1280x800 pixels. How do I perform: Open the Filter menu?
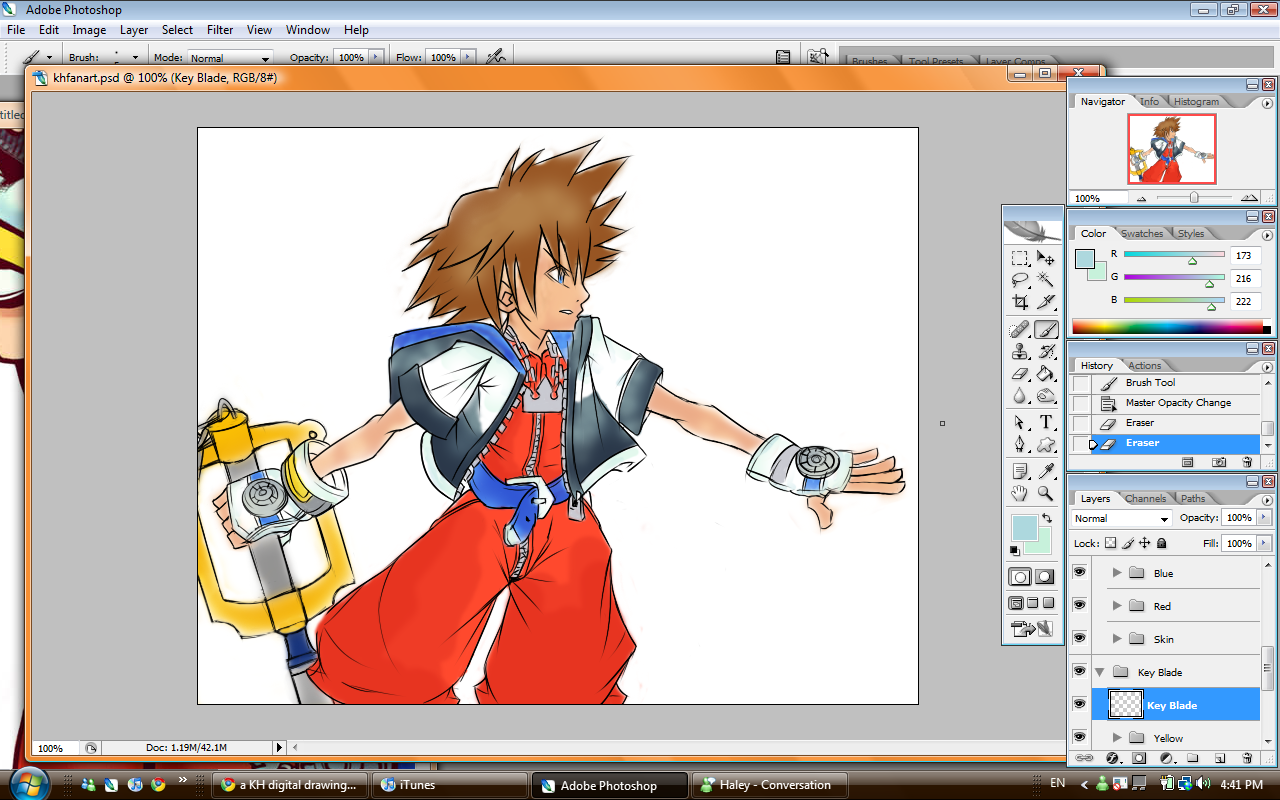[220, 30]
